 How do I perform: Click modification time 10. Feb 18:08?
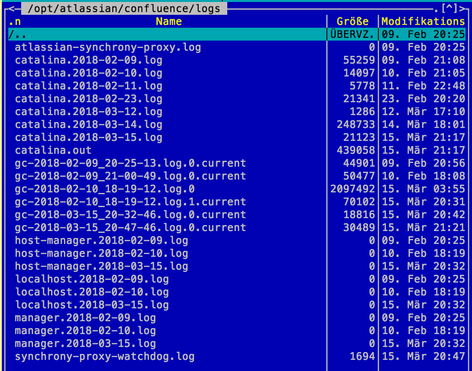tap(423, 176)
